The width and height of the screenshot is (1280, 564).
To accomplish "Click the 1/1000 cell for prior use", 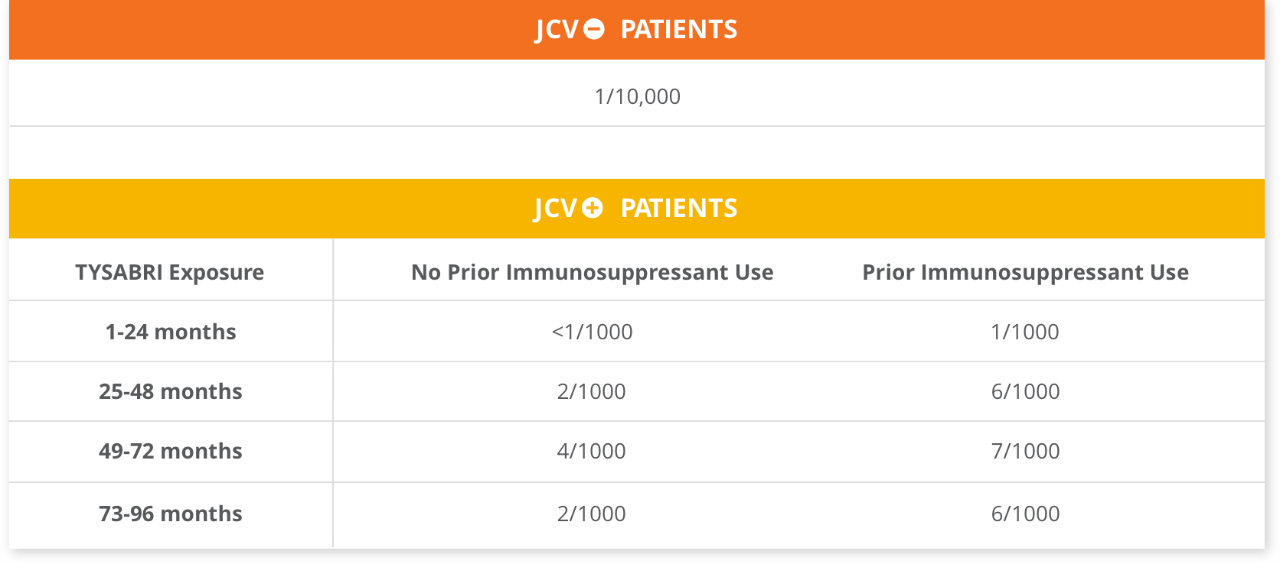I will (x=1026, y=332).
